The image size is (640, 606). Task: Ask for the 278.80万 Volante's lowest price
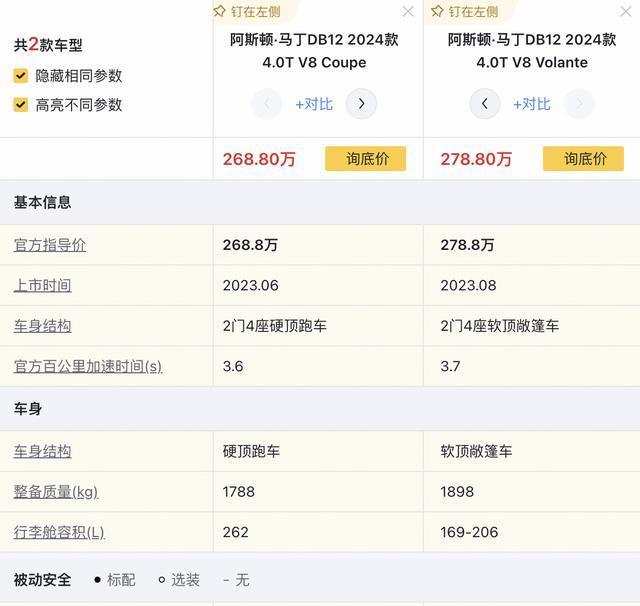tap(583, 159)
